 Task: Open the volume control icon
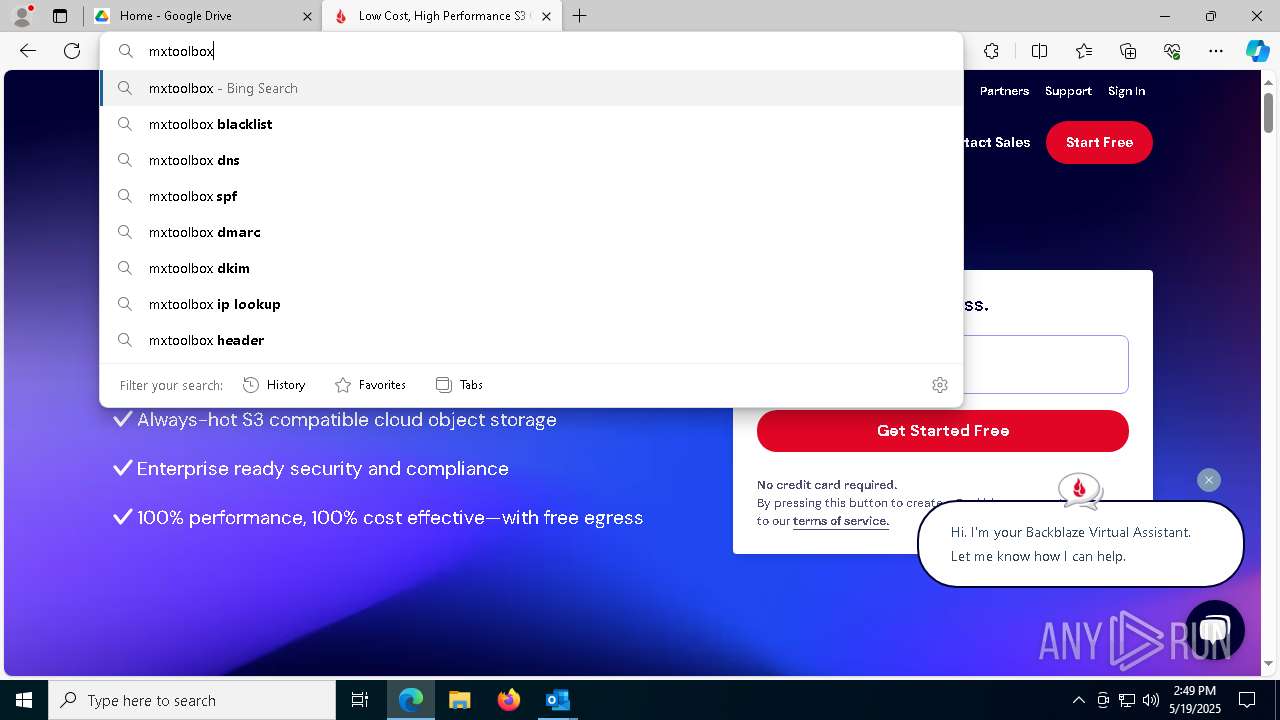(x=1151, y=700)
